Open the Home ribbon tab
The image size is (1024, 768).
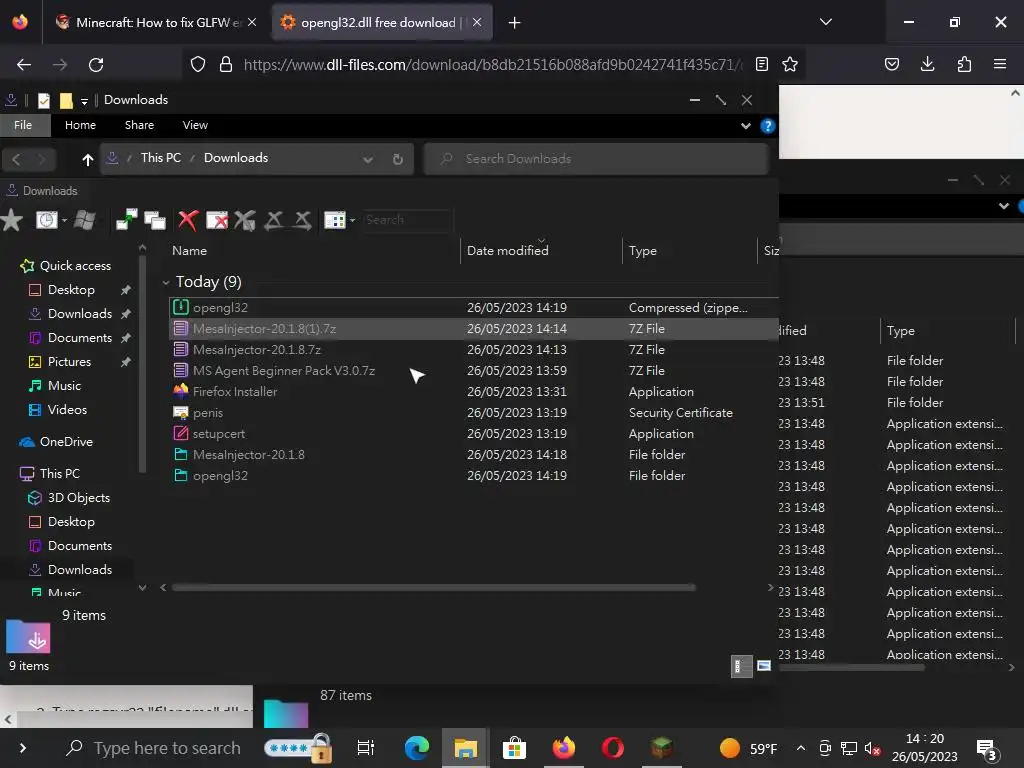80,125
